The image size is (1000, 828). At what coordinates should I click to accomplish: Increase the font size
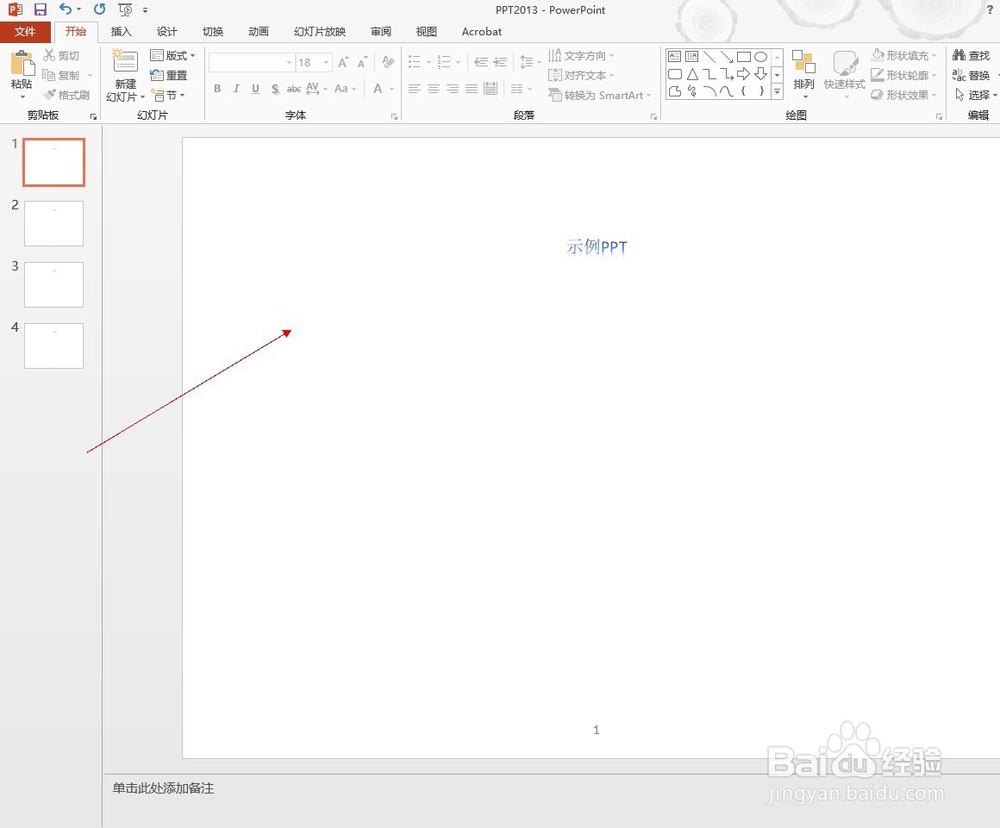pos(343,62)
